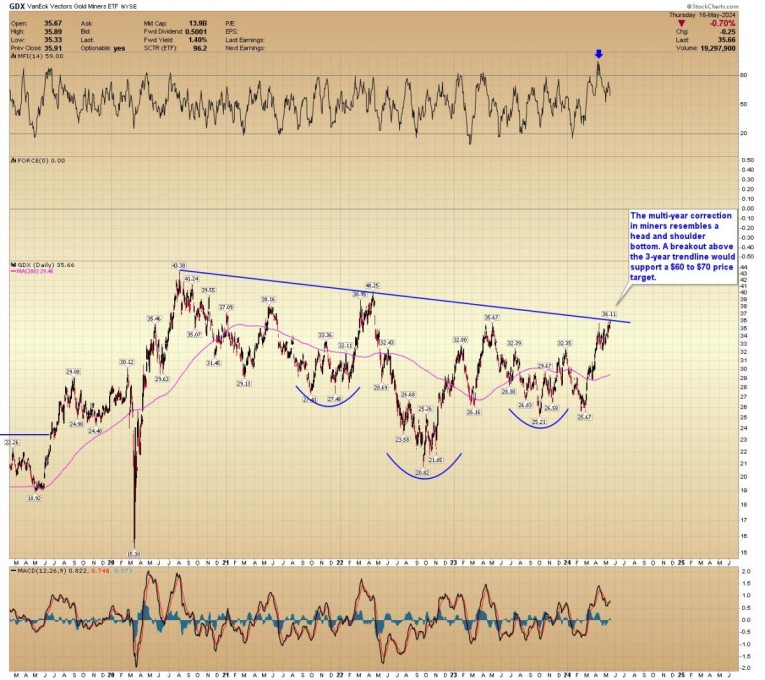765x680 pixels.
Task: Click the FORCE(0) indicator legend marker
Action: point(12,160)
